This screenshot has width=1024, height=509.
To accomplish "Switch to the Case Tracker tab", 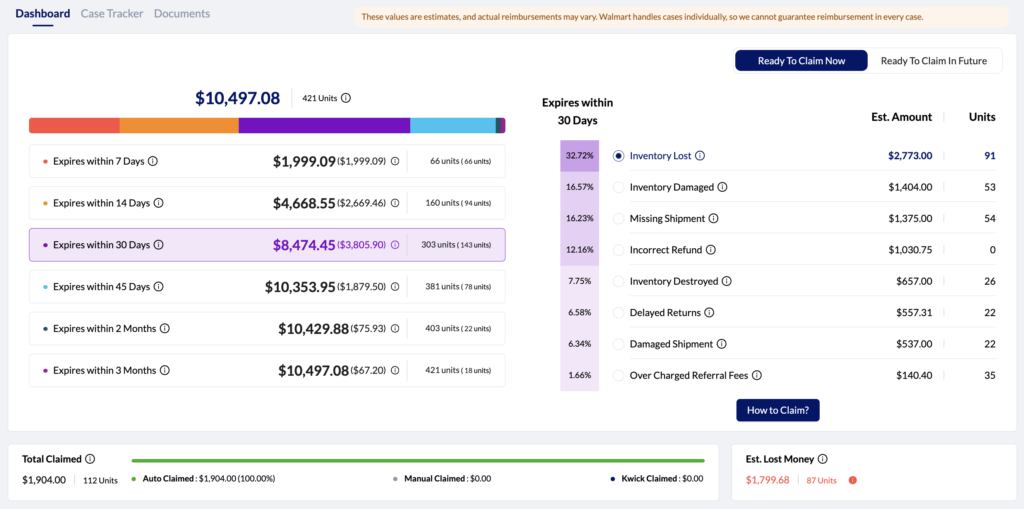I will tap(112, 14).
